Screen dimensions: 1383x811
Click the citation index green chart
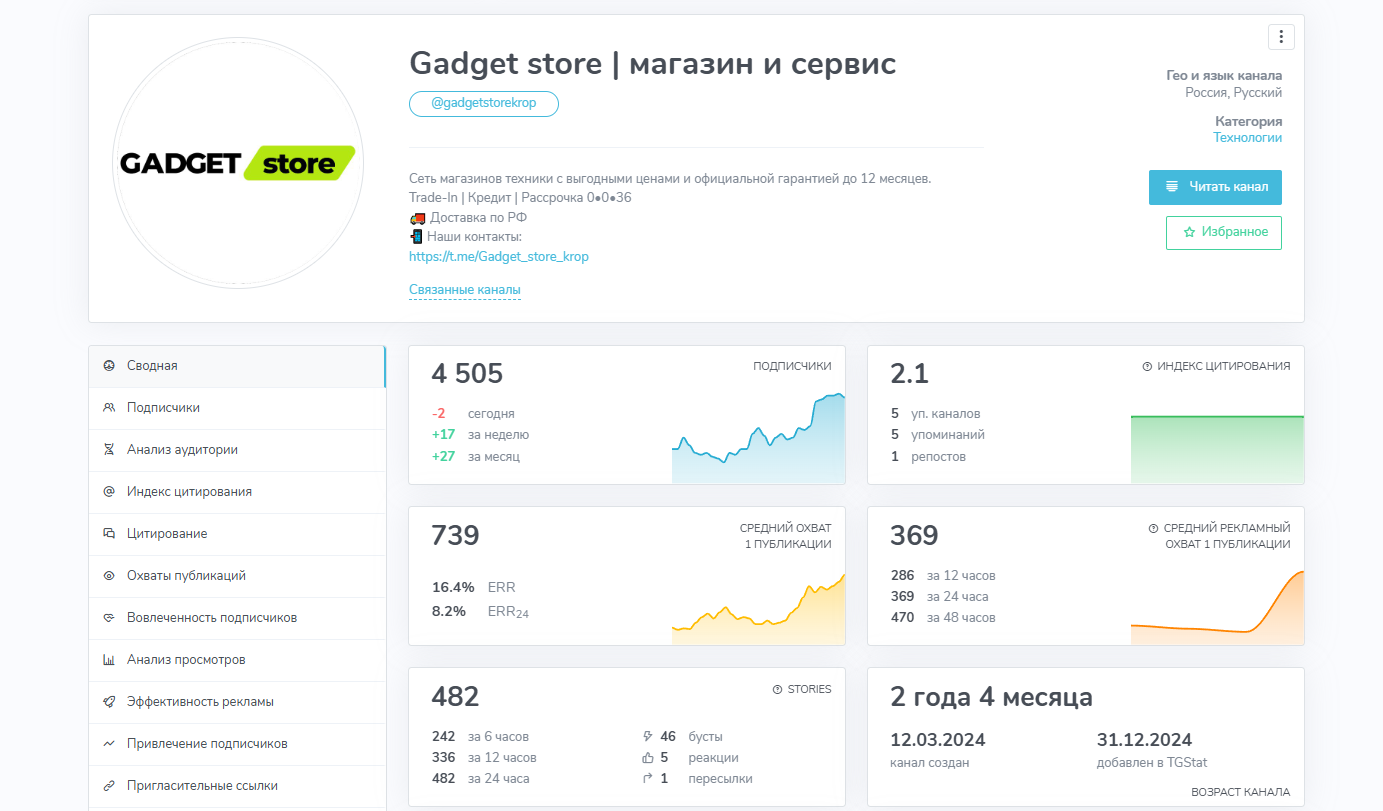click(x=1217, y=449)
